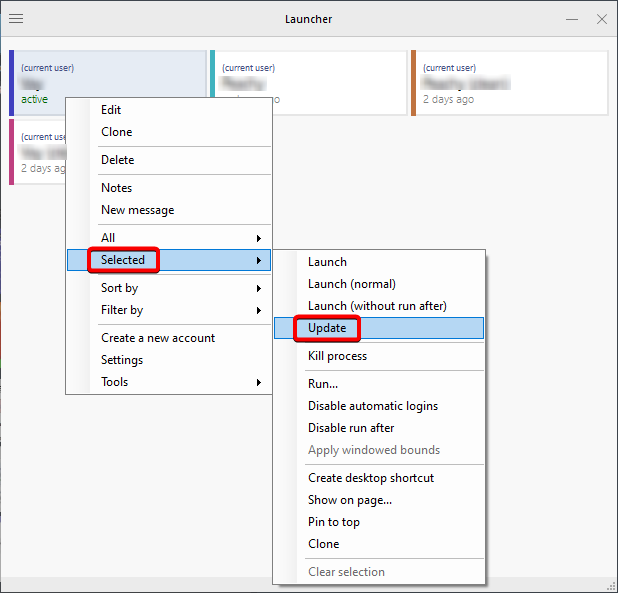Select Show on page... entry
Image resolution: width=618 pixels, height=593 pixels.
[379, 500]
